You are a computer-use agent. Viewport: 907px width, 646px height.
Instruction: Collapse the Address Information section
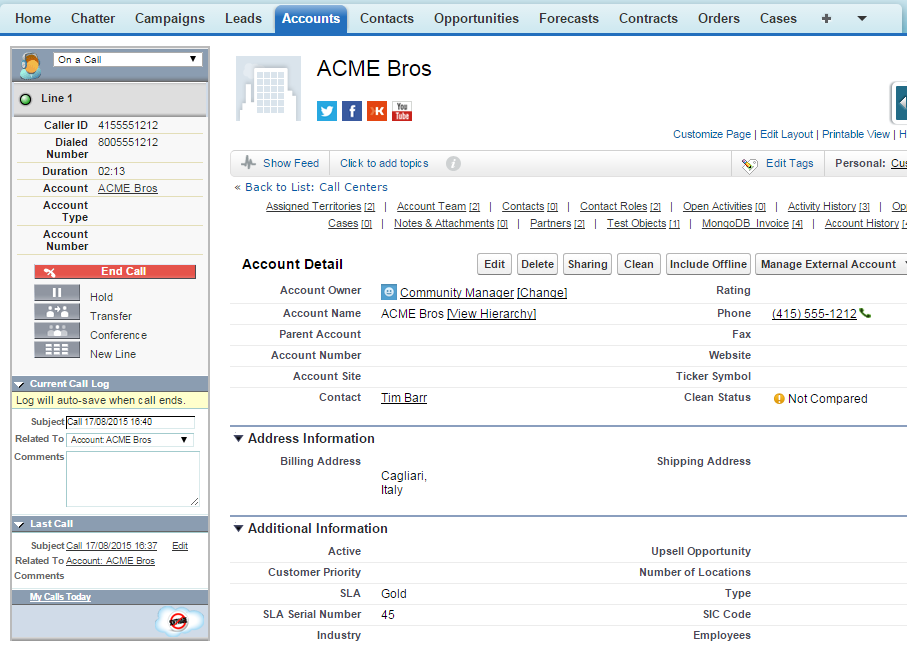(238, 438)
